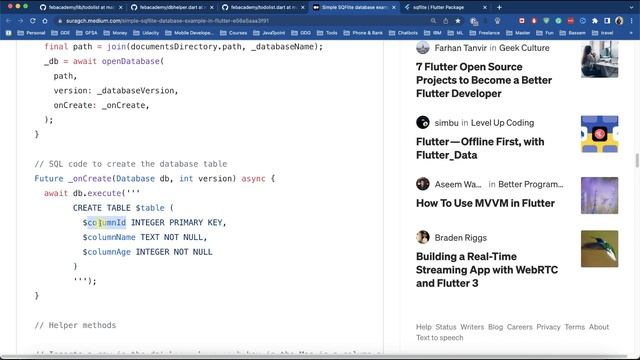640x360 pixels.
Task: Open the MVVM in Flutter article thumbnail
Action: (x=600, y=196)
